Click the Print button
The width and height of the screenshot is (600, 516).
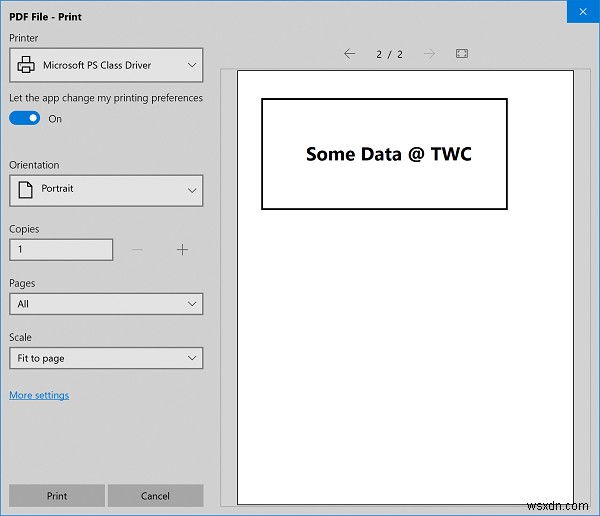(x=57, y=496)
